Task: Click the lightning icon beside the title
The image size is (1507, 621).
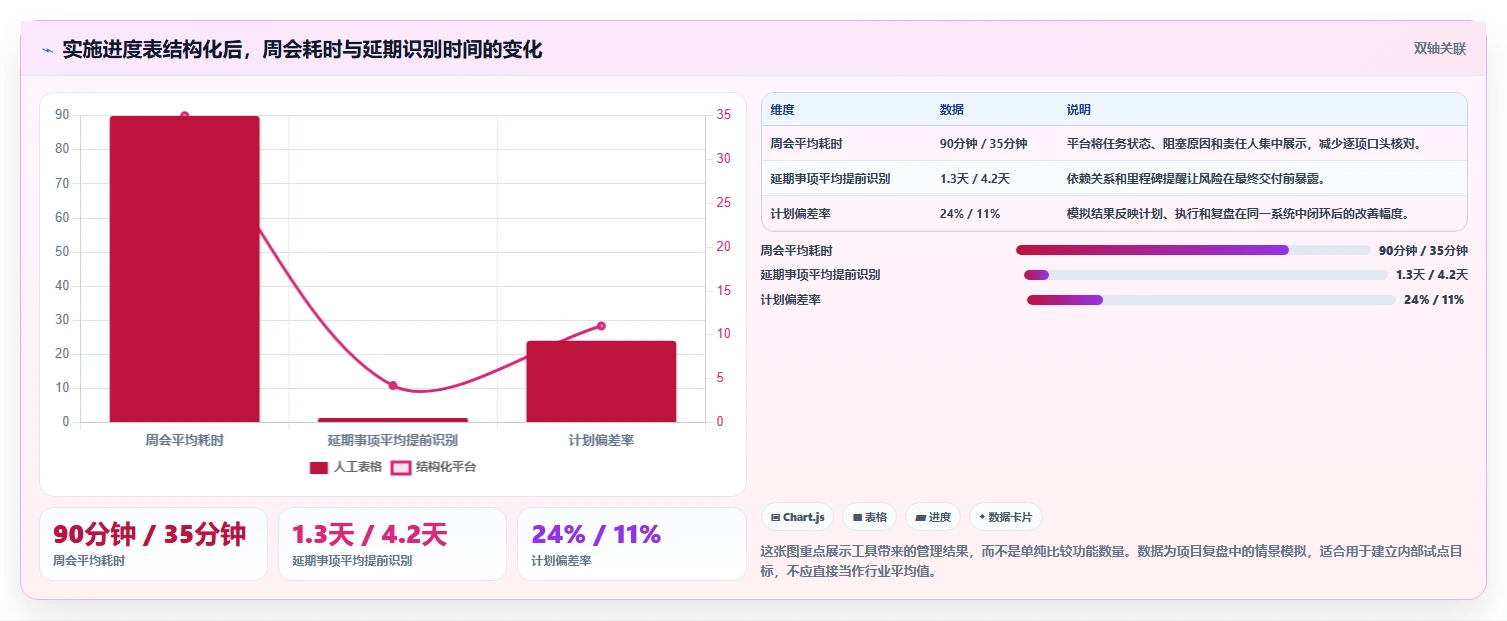Action: click(x=47, y=50)
